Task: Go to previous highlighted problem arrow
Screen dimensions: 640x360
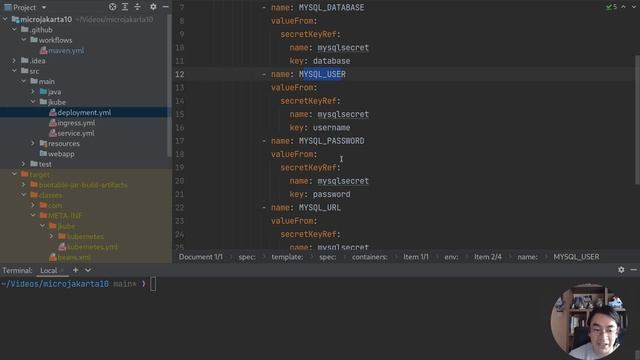Action: click(x=623, y=7)
